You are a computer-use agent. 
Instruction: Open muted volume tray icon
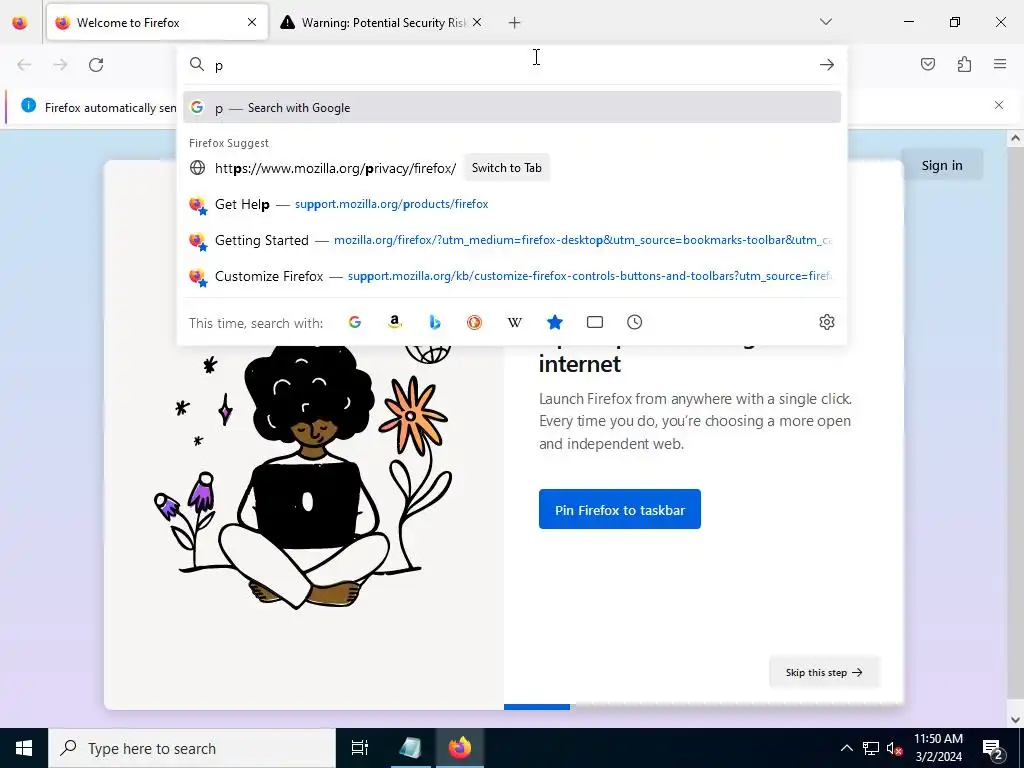tap(895, 748)
